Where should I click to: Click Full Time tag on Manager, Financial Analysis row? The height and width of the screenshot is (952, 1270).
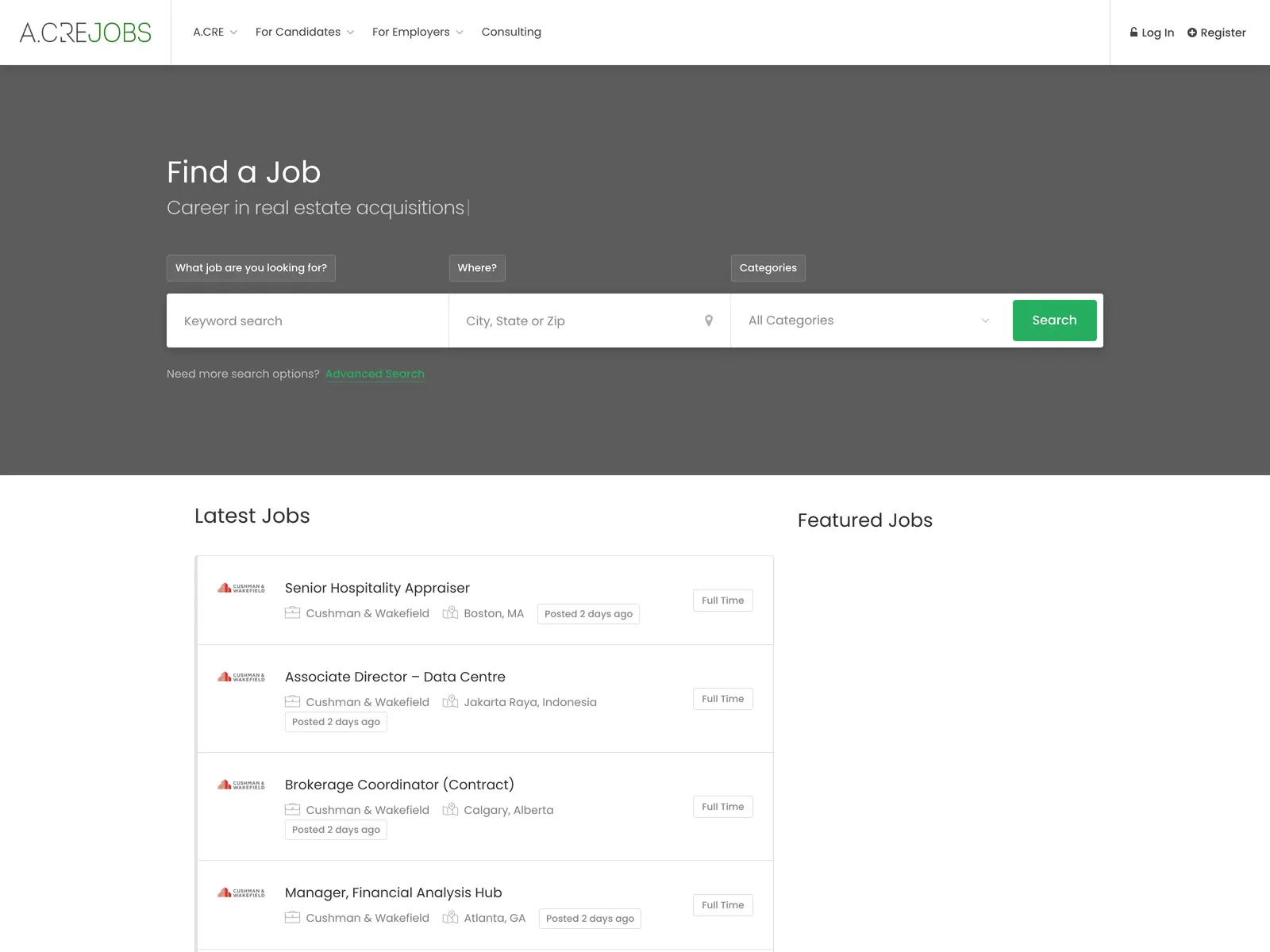[723, 905]
